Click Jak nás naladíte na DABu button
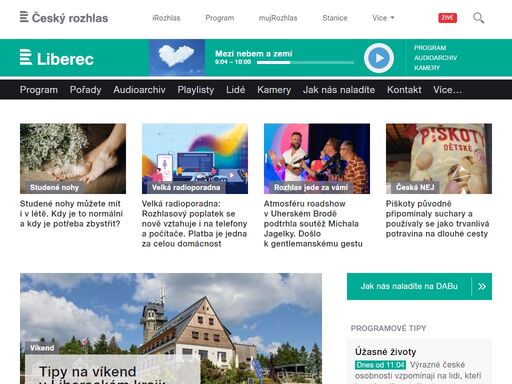Viewport: 512px width, 384px height. (419, 286)
